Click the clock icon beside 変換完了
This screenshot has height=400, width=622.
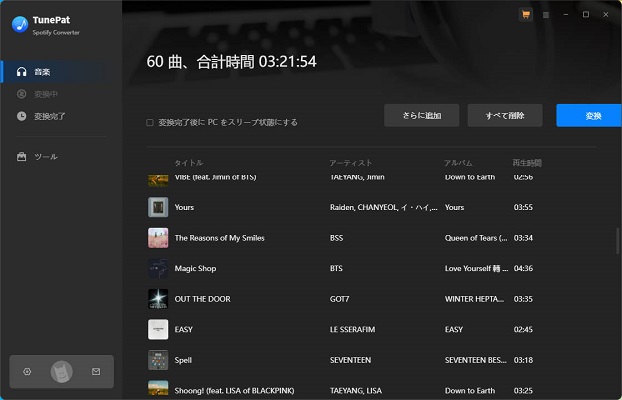coord(21,116)
